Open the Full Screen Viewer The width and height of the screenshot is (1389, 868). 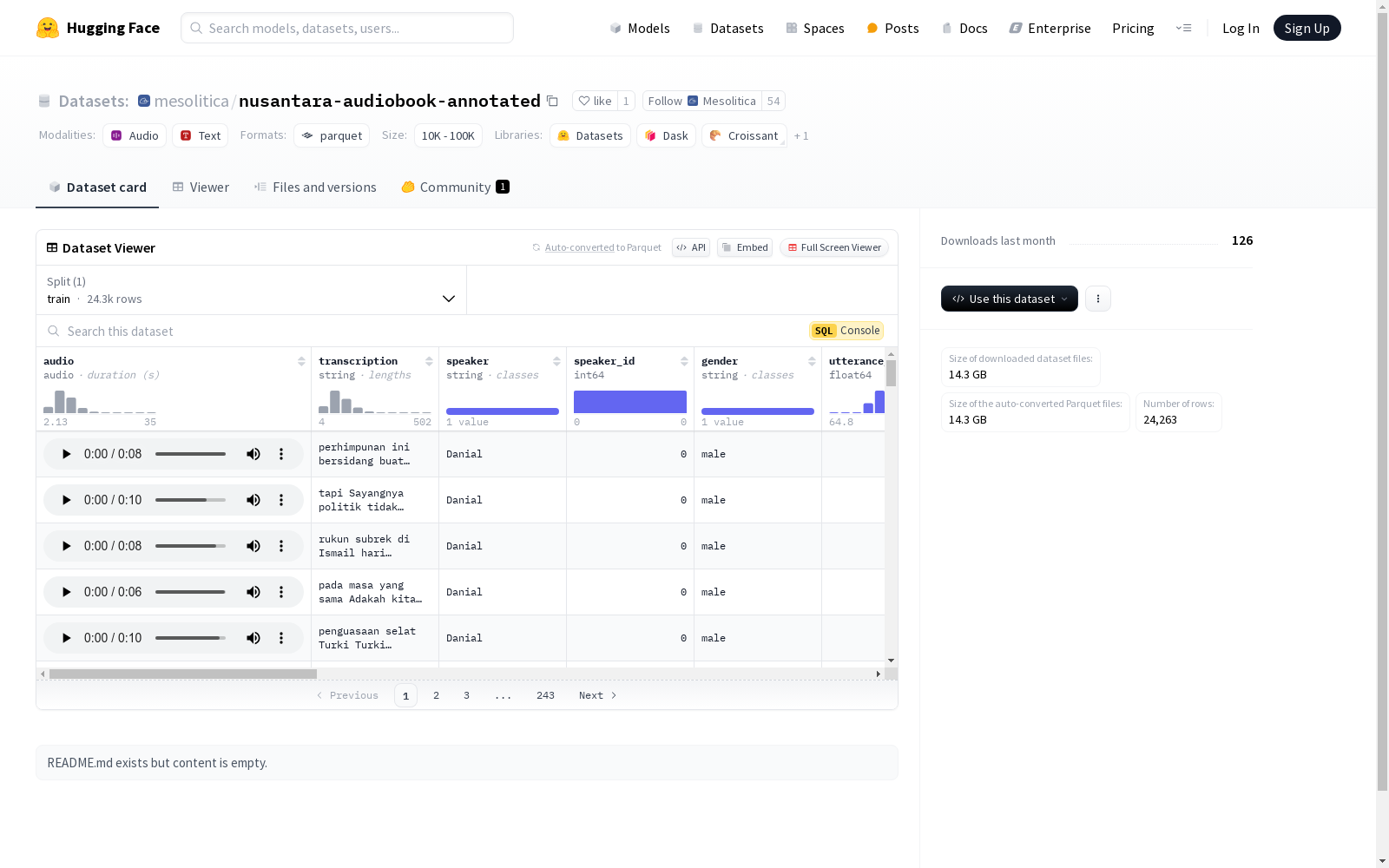(x=834, y=247)
